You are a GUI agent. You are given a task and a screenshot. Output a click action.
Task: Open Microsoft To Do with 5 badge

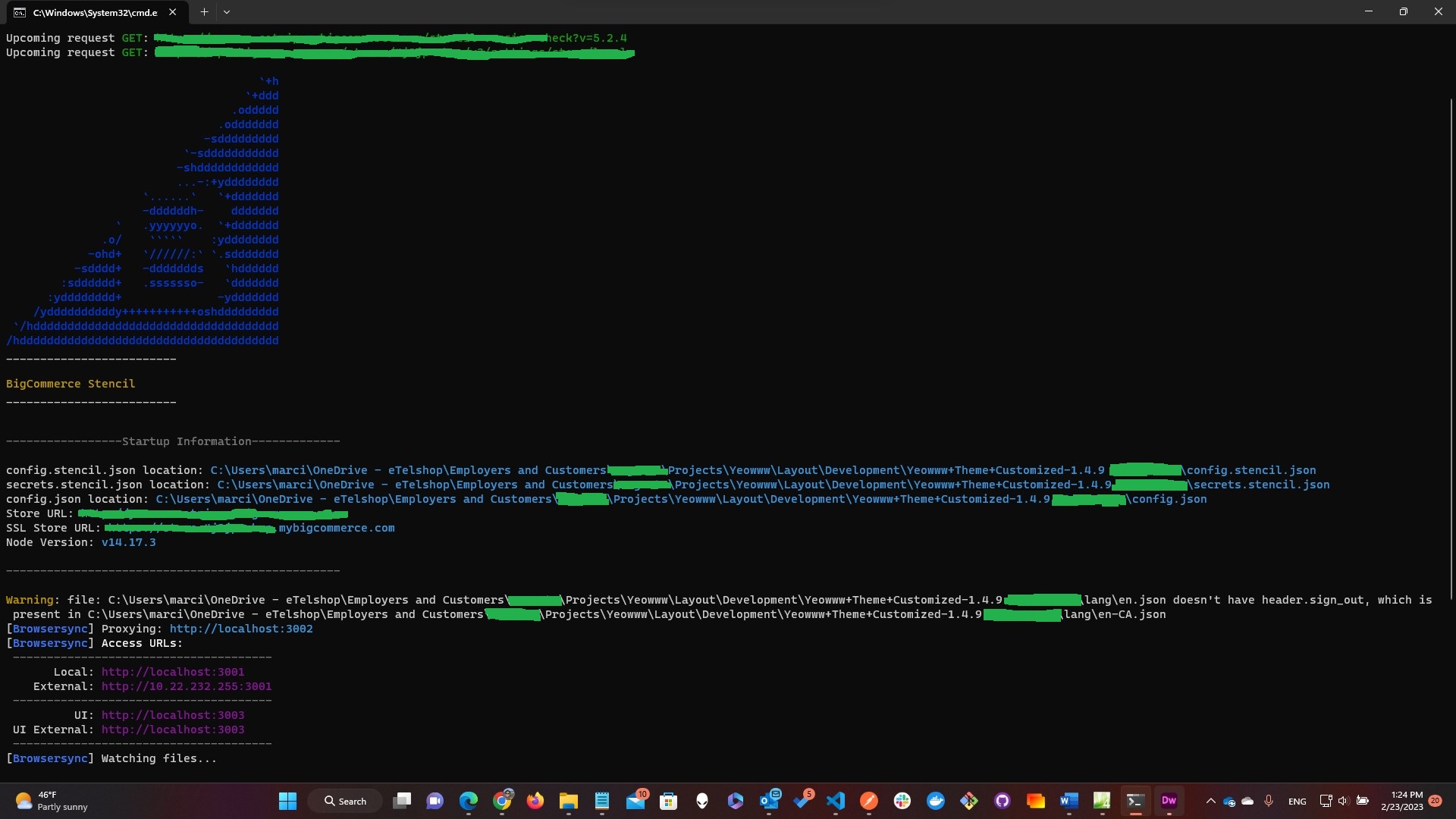(x=802, y=801)
